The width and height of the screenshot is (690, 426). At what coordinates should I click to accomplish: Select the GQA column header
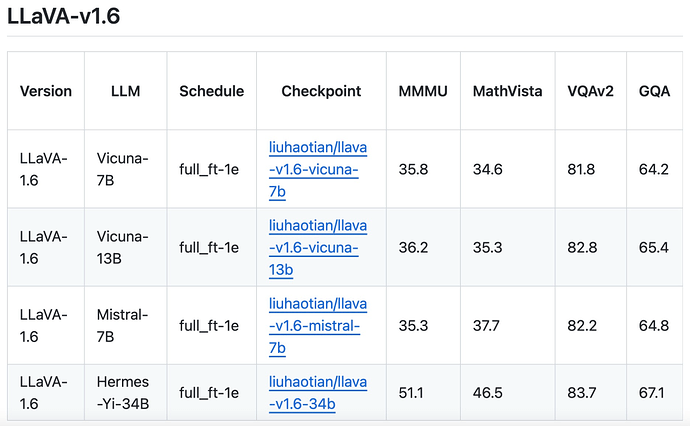654,91
